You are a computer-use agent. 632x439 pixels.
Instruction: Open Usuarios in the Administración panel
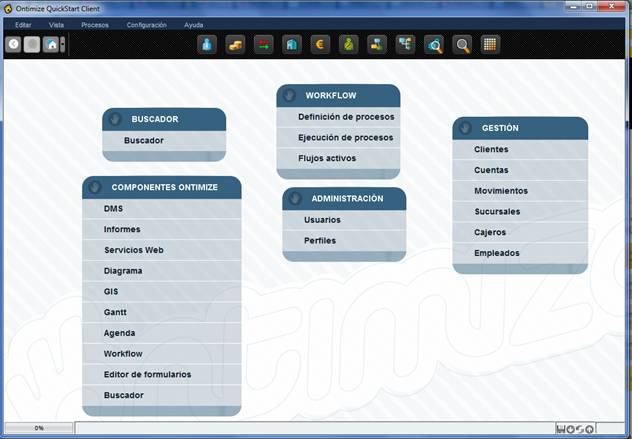[x=322, y=219]
